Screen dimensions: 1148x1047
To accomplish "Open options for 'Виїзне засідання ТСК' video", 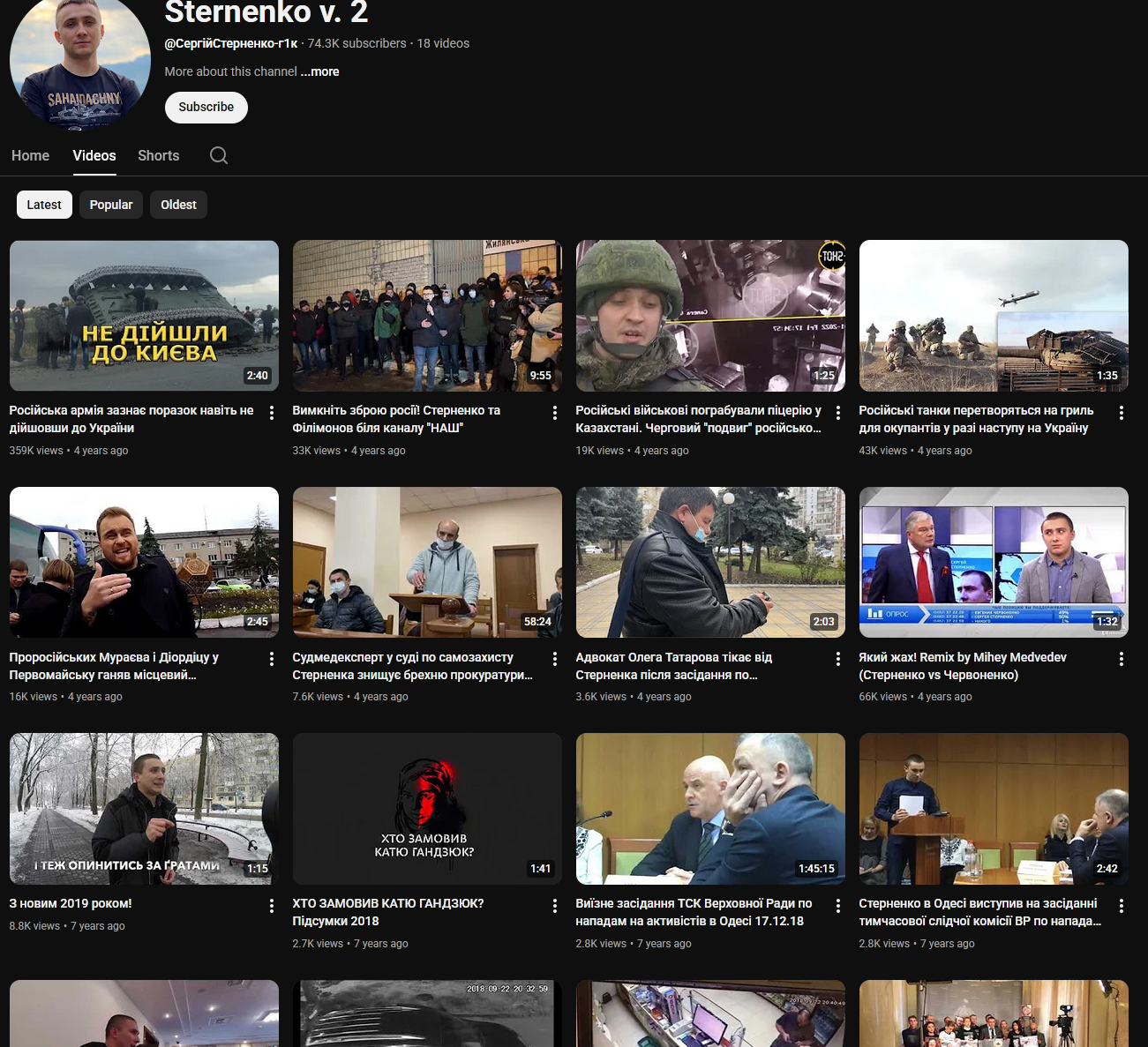I will (838, 905).
